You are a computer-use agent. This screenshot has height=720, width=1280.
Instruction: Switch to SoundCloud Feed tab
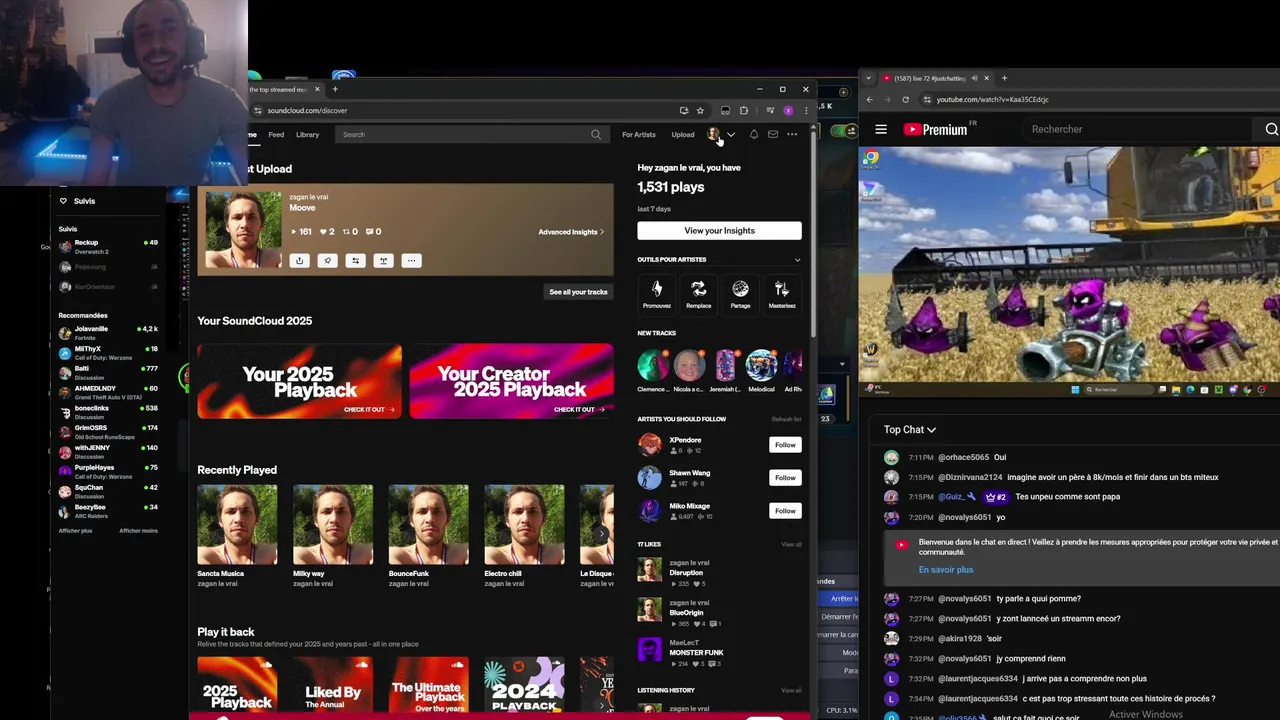point(276,134)
